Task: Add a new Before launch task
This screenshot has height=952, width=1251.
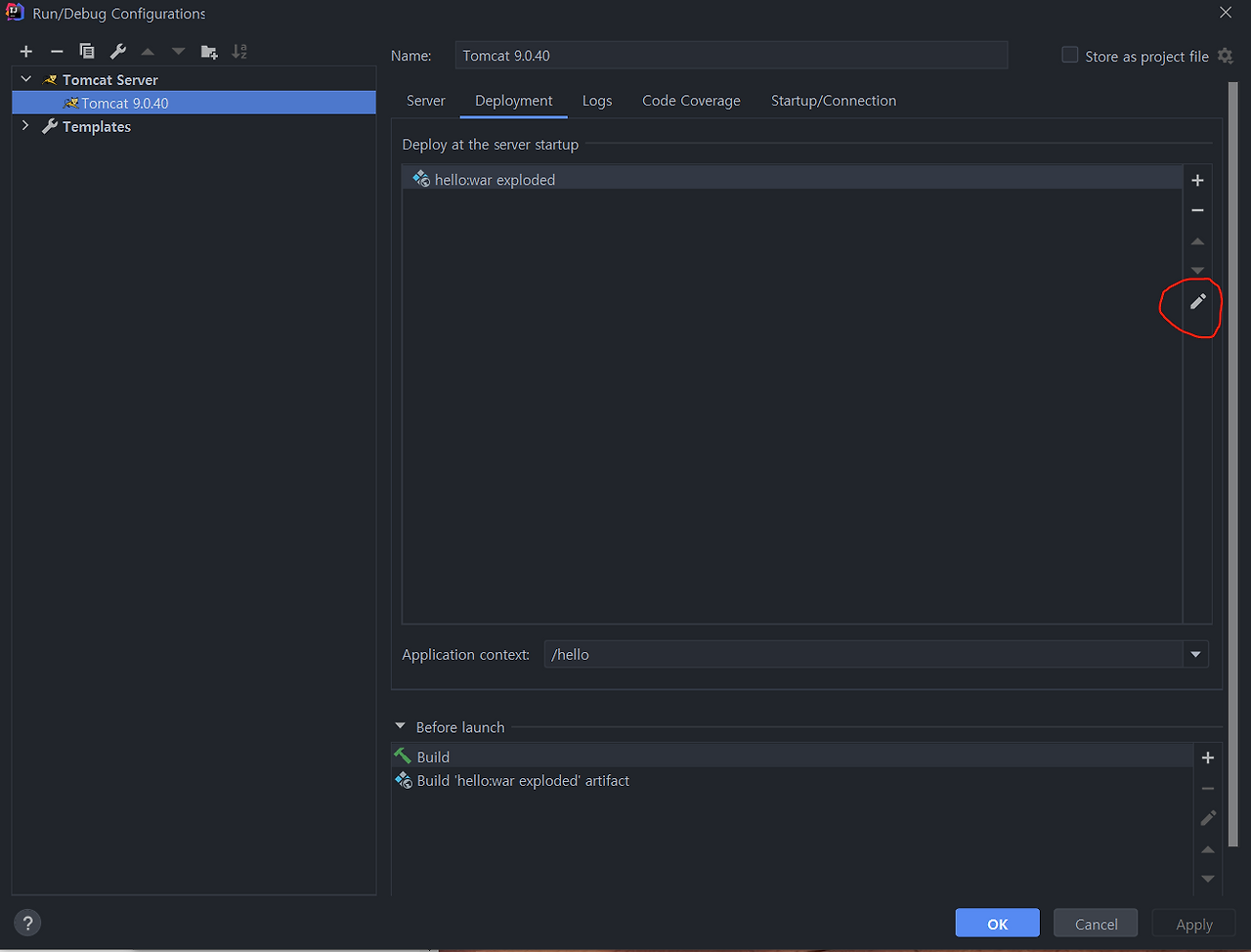Action: tap(1208, 757)
